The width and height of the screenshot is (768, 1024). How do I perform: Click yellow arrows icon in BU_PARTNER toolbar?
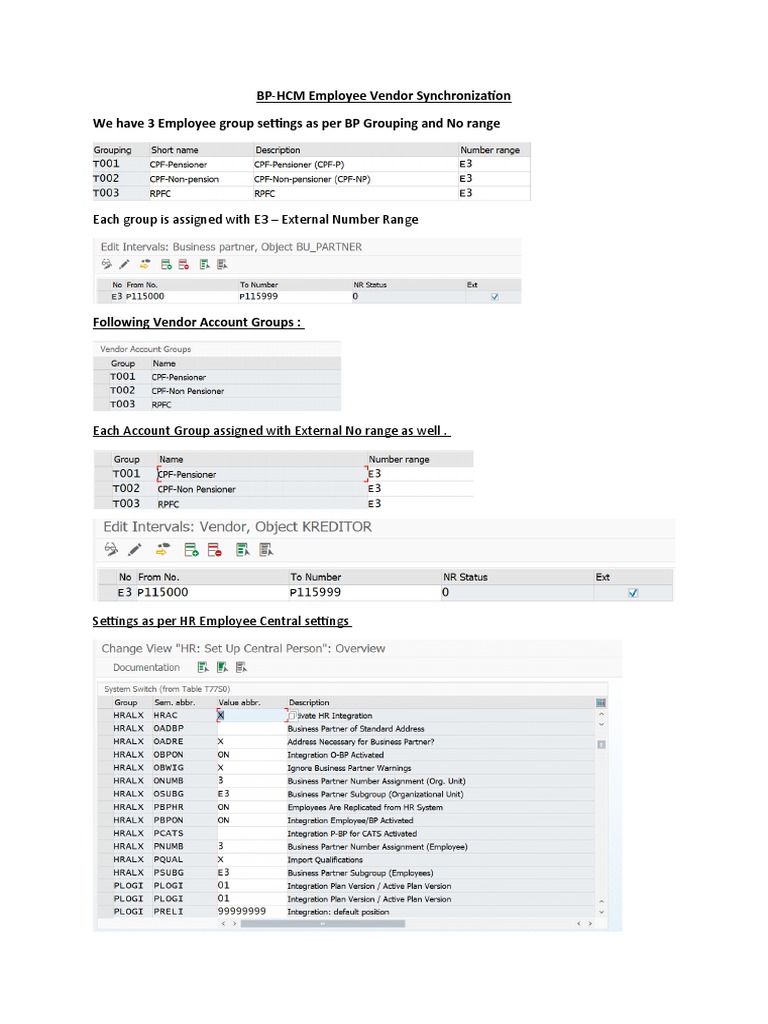(145, 264)
